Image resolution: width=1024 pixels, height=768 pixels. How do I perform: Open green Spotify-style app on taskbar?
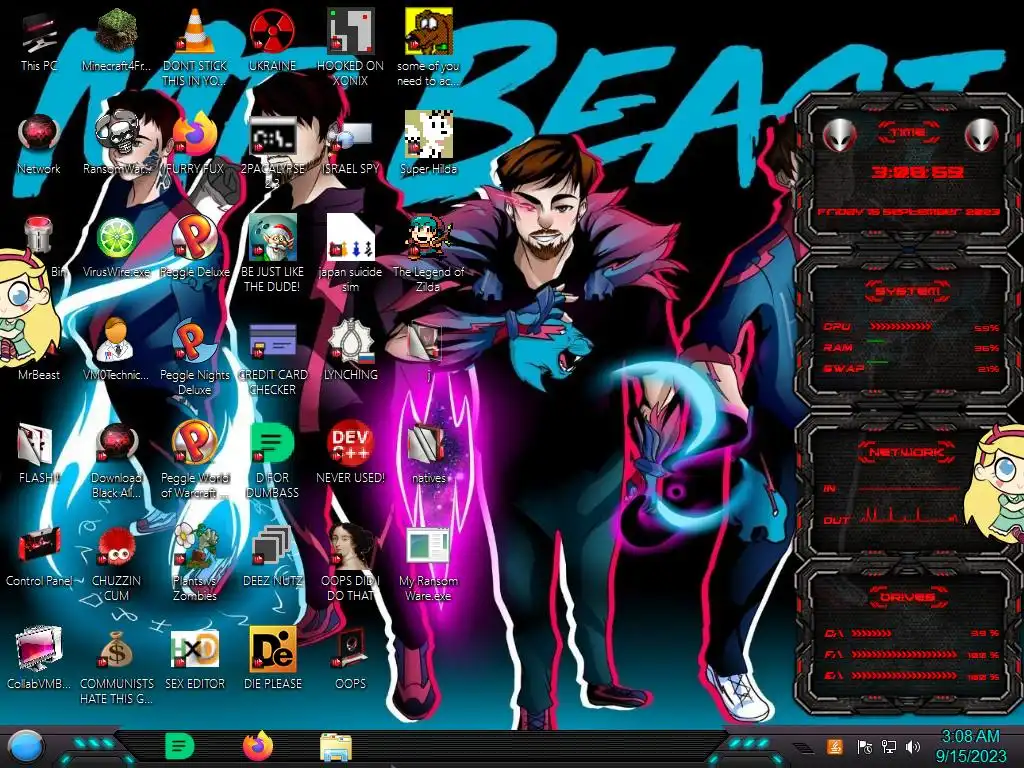[x=180, y=746]
